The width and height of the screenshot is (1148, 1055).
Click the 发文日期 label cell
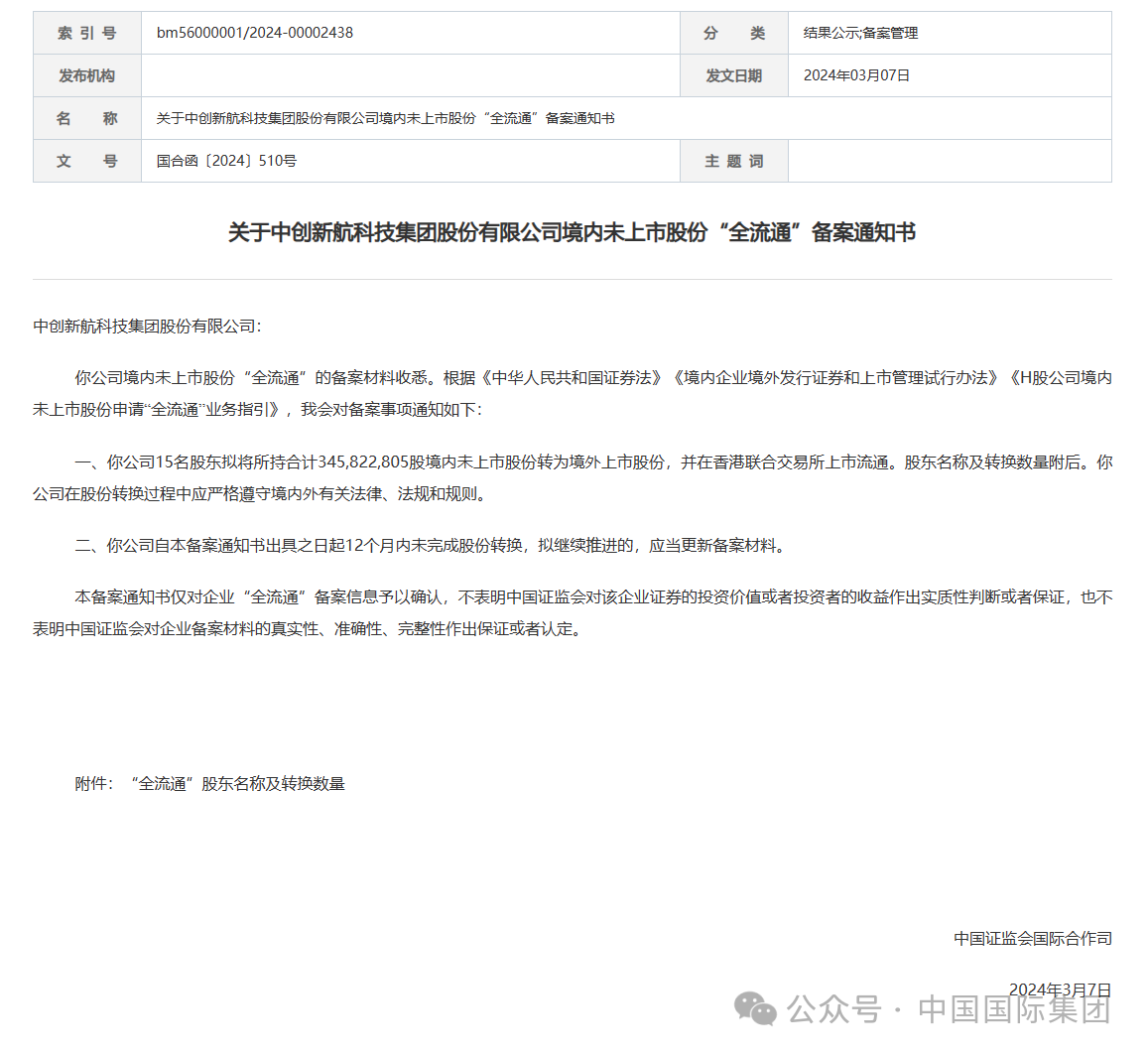(x=734, y=75)
